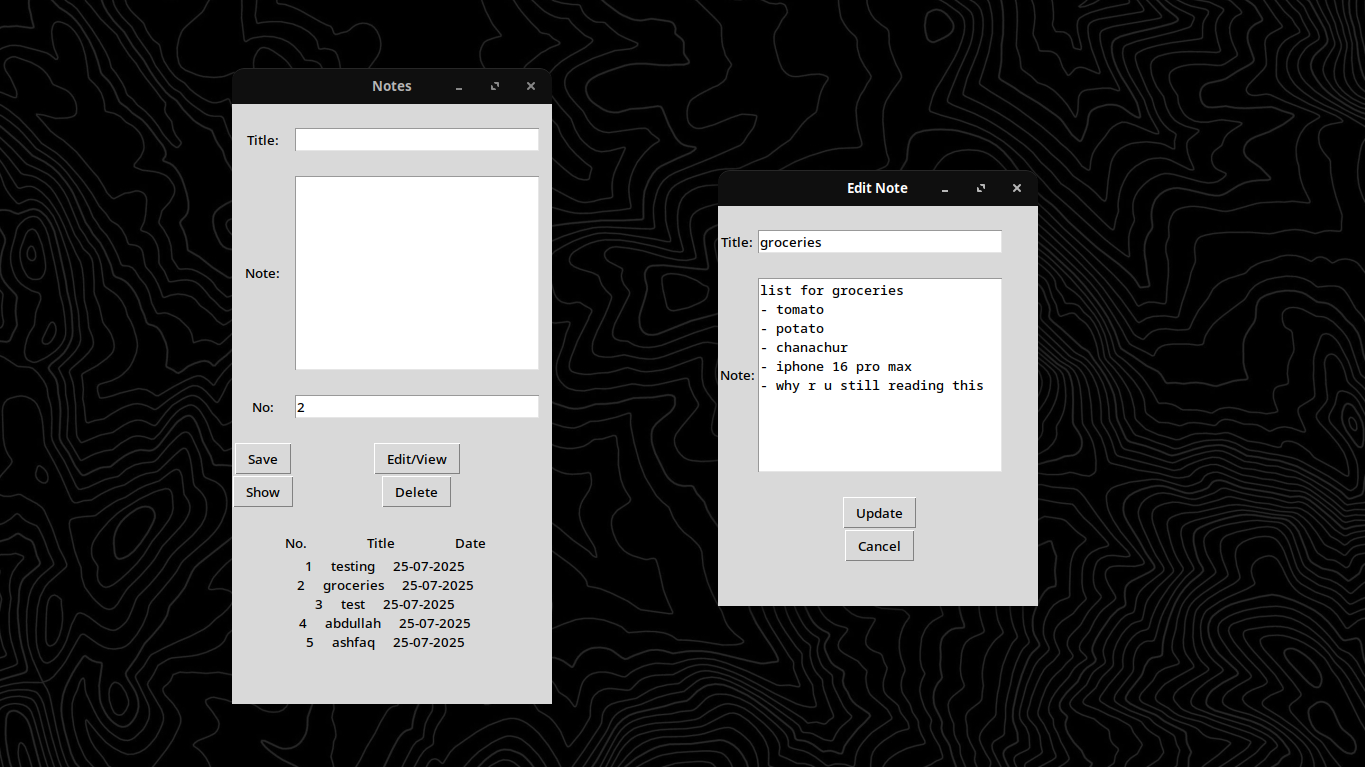Minimize the Edit Note window
The image size is (1365, 767).
tap(945, 188)
